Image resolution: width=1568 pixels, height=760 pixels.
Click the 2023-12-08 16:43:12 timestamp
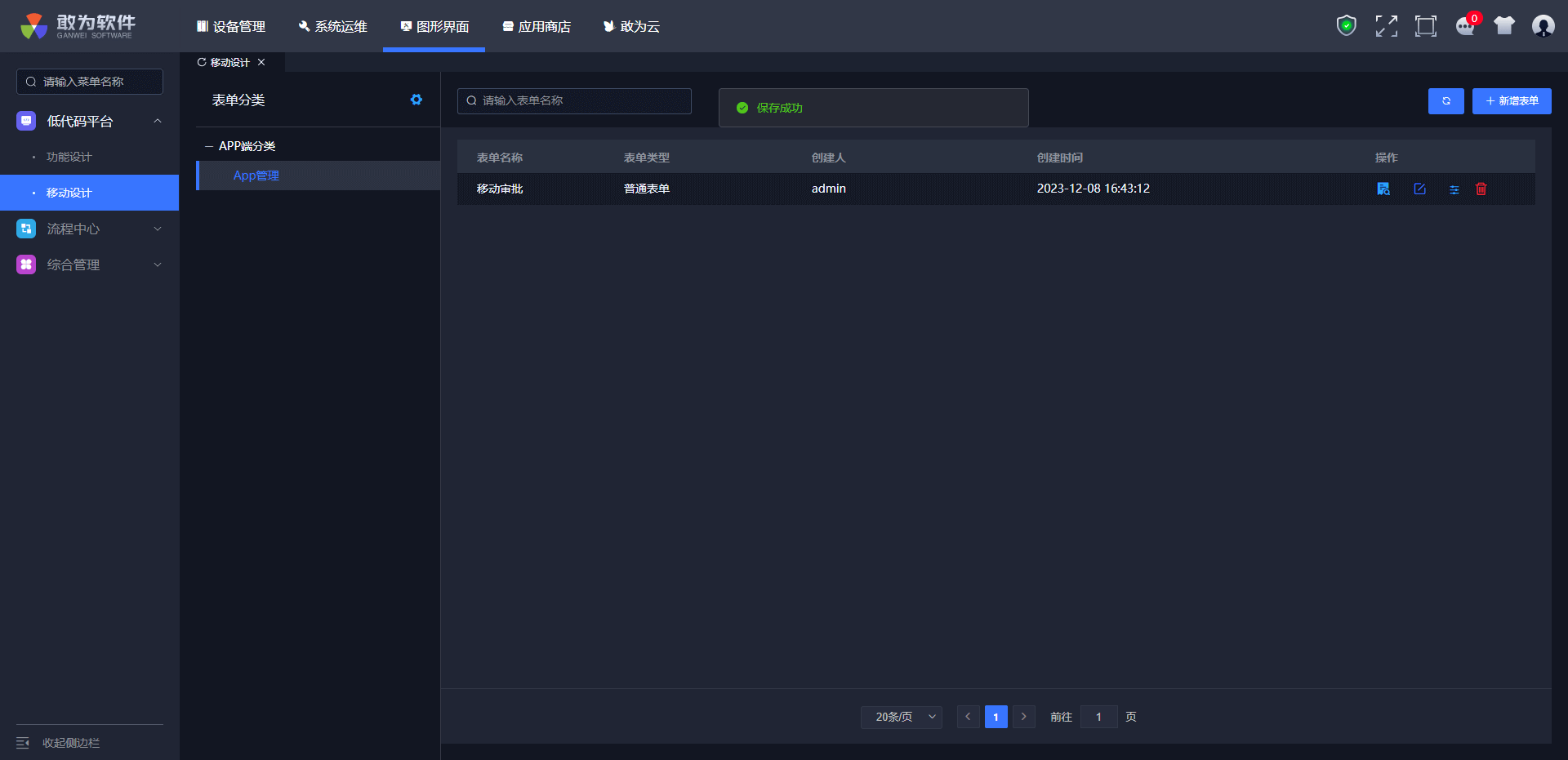[1094, 189]
